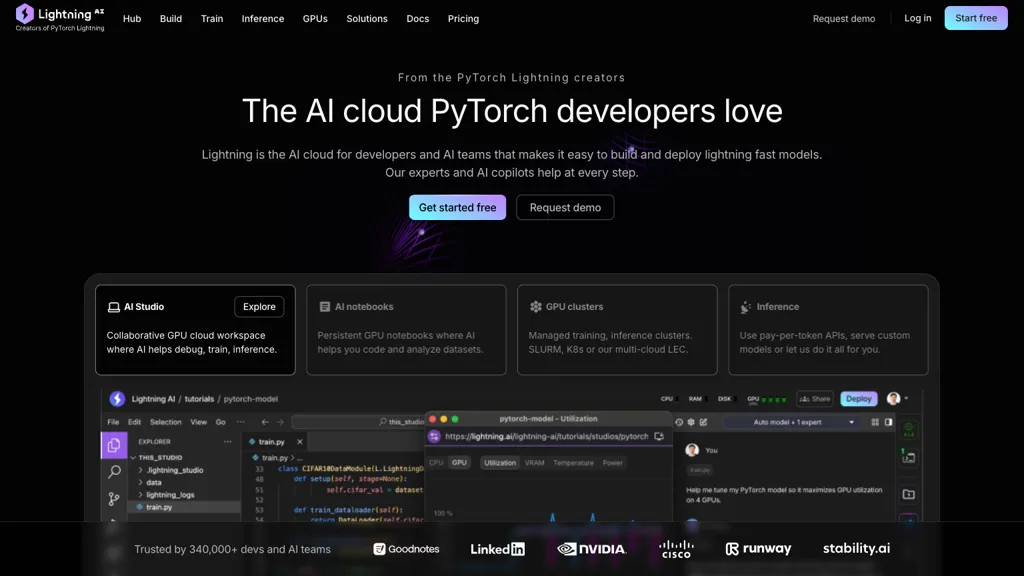Screen dimensions: 1024x576
Task: Click the new chat edit icon
Action: click(703, 423)
